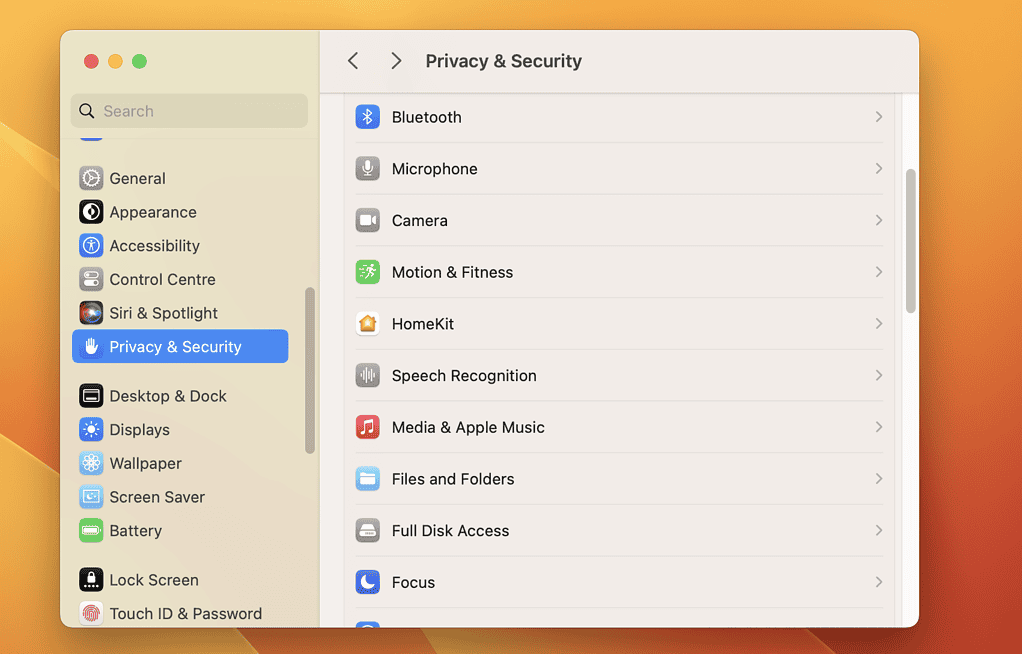Image resolution: width=1022 pixels, height=654 pixels.
Task: Click inside the Search field
Action: point(188,110)
